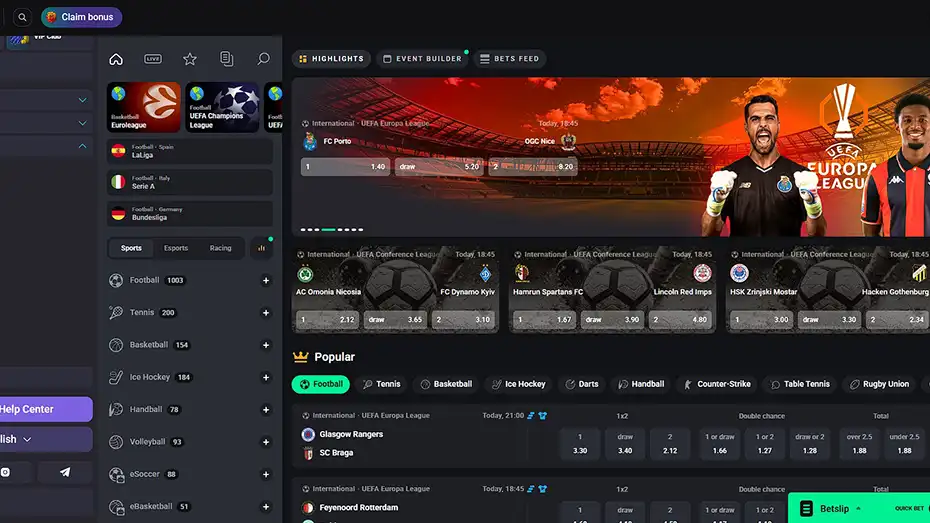The width and height of the screenshot is (930, 523).
Task: Select the active banner carousel indicator
Action: pos(329,229)
